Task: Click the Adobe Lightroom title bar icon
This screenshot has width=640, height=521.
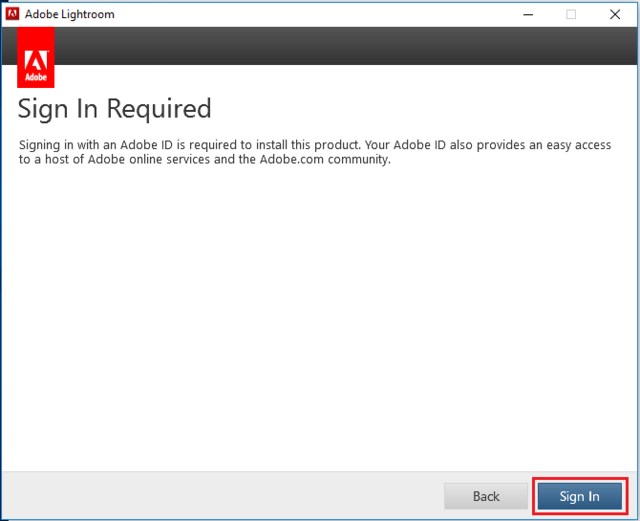Action: tap(13, 14)
